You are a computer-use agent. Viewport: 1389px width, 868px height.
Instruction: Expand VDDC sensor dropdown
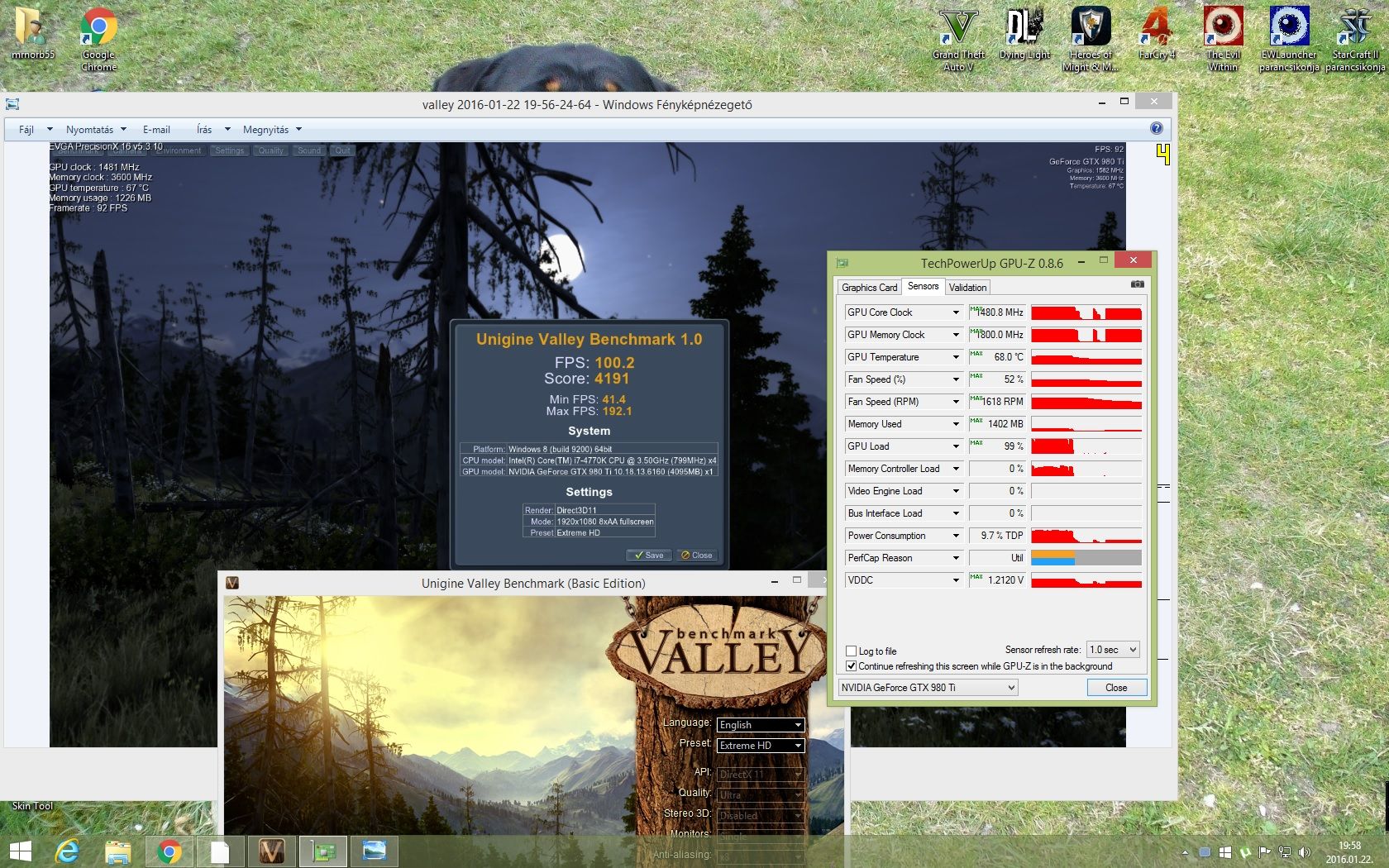click(956, 580)
